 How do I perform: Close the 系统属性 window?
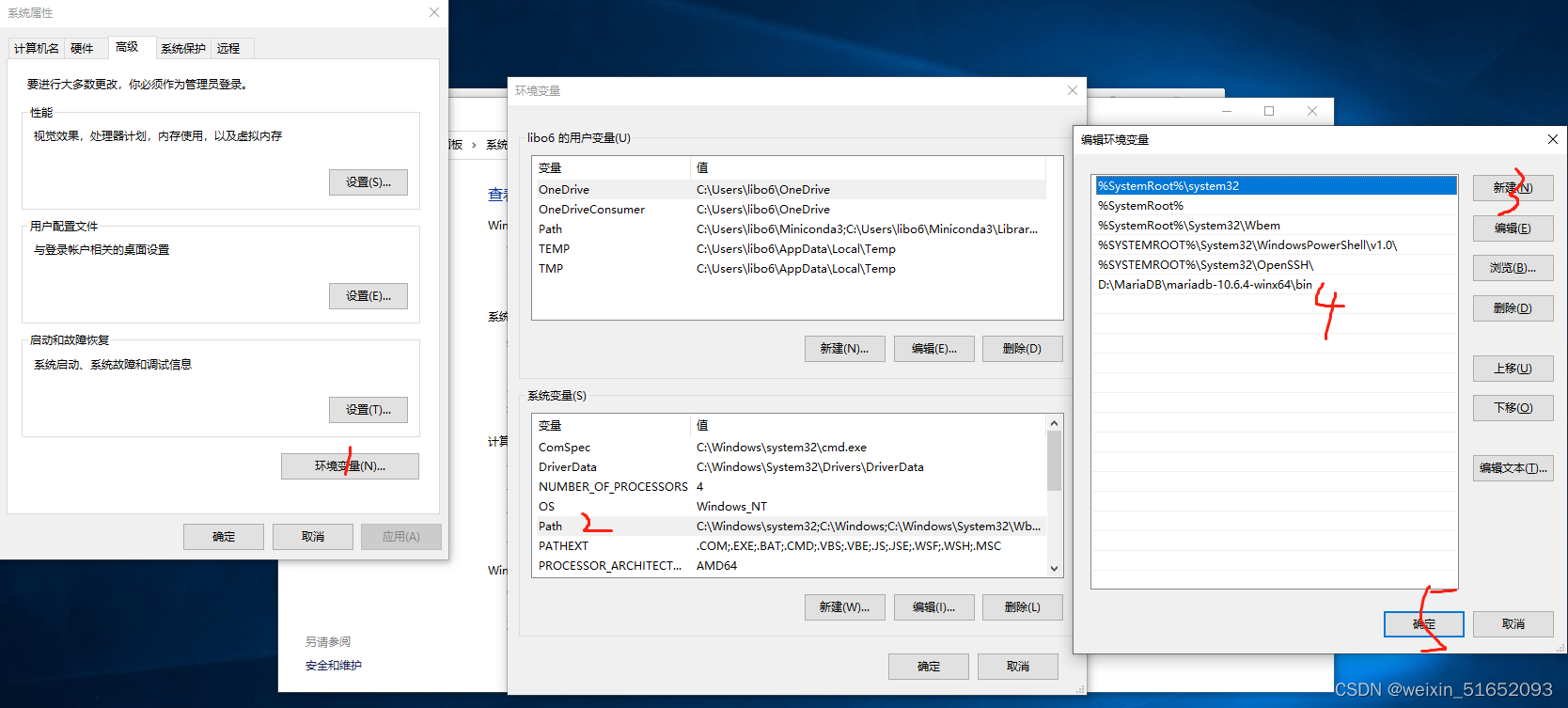433,12
